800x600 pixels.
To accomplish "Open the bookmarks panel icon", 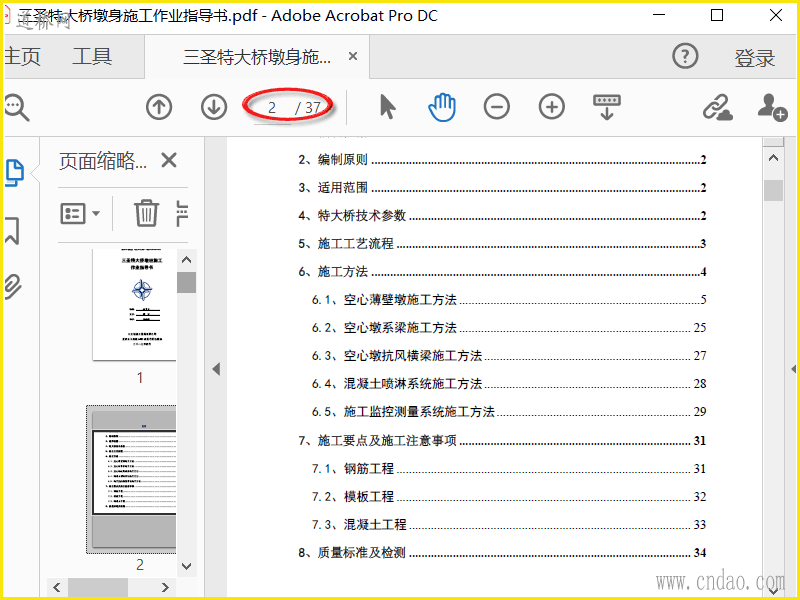I will tap(12, 230).
